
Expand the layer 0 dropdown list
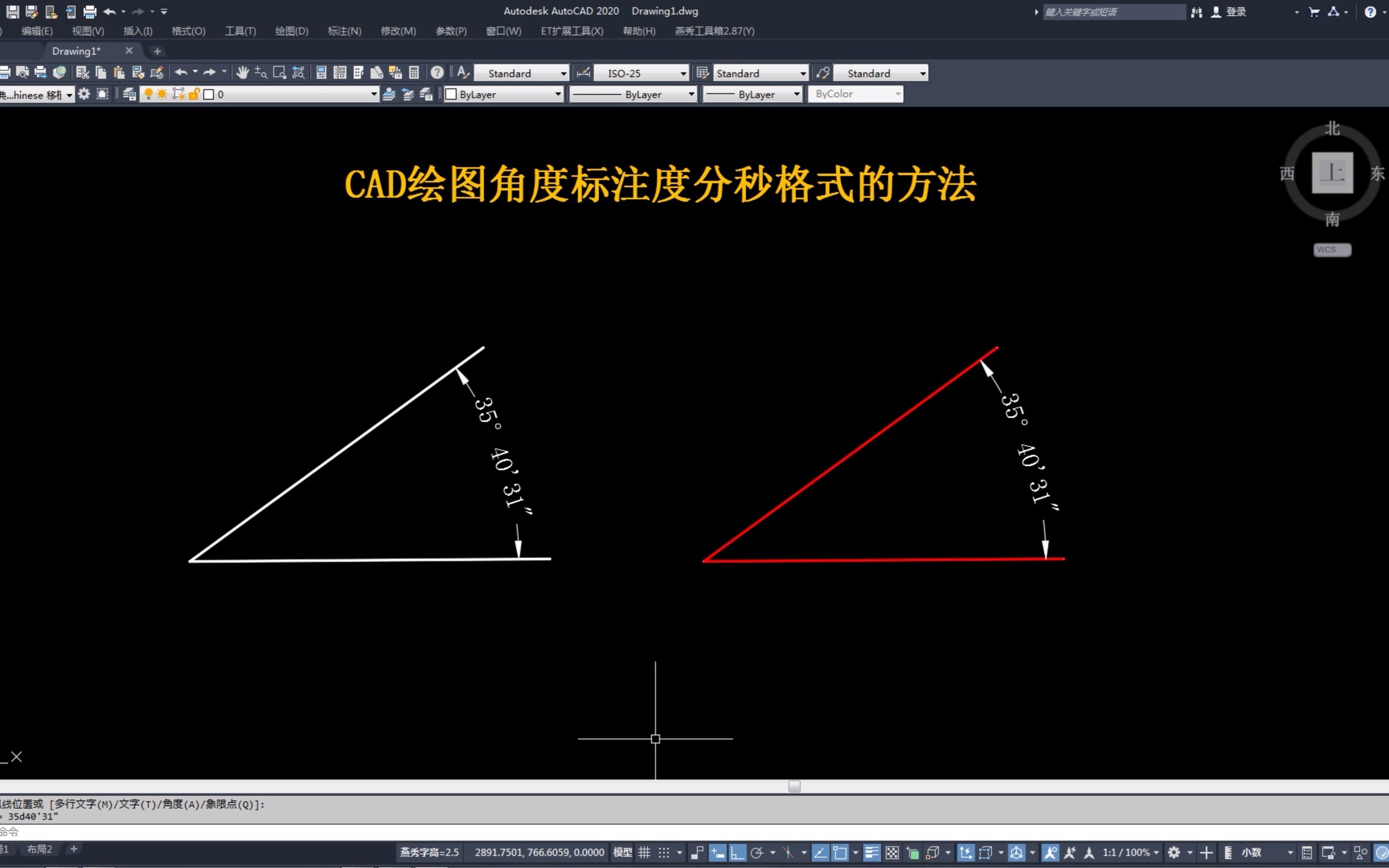point(374,94)
